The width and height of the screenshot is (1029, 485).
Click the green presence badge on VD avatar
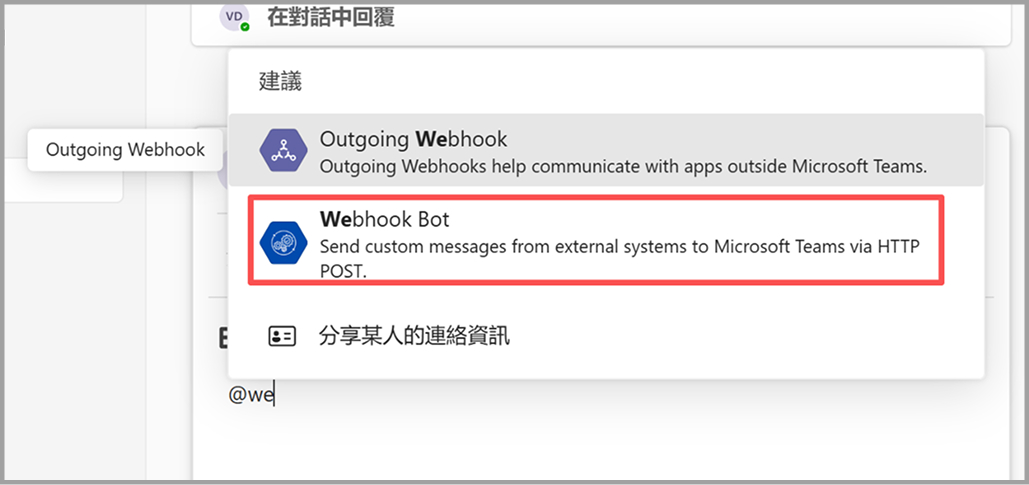pyautogui.click(x=245, y=26)
